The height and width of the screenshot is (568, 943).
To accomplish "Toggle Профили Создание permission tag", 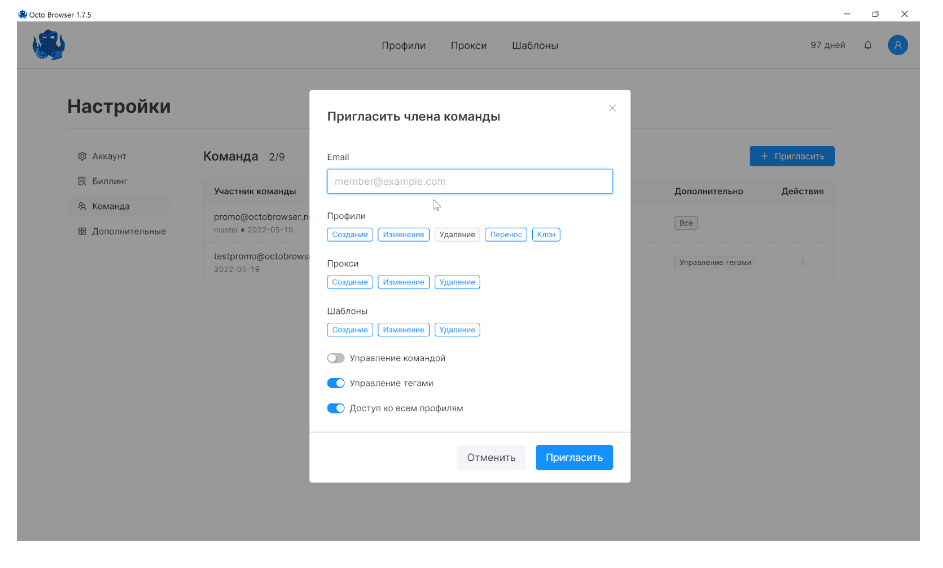I will tap(350, 235).
